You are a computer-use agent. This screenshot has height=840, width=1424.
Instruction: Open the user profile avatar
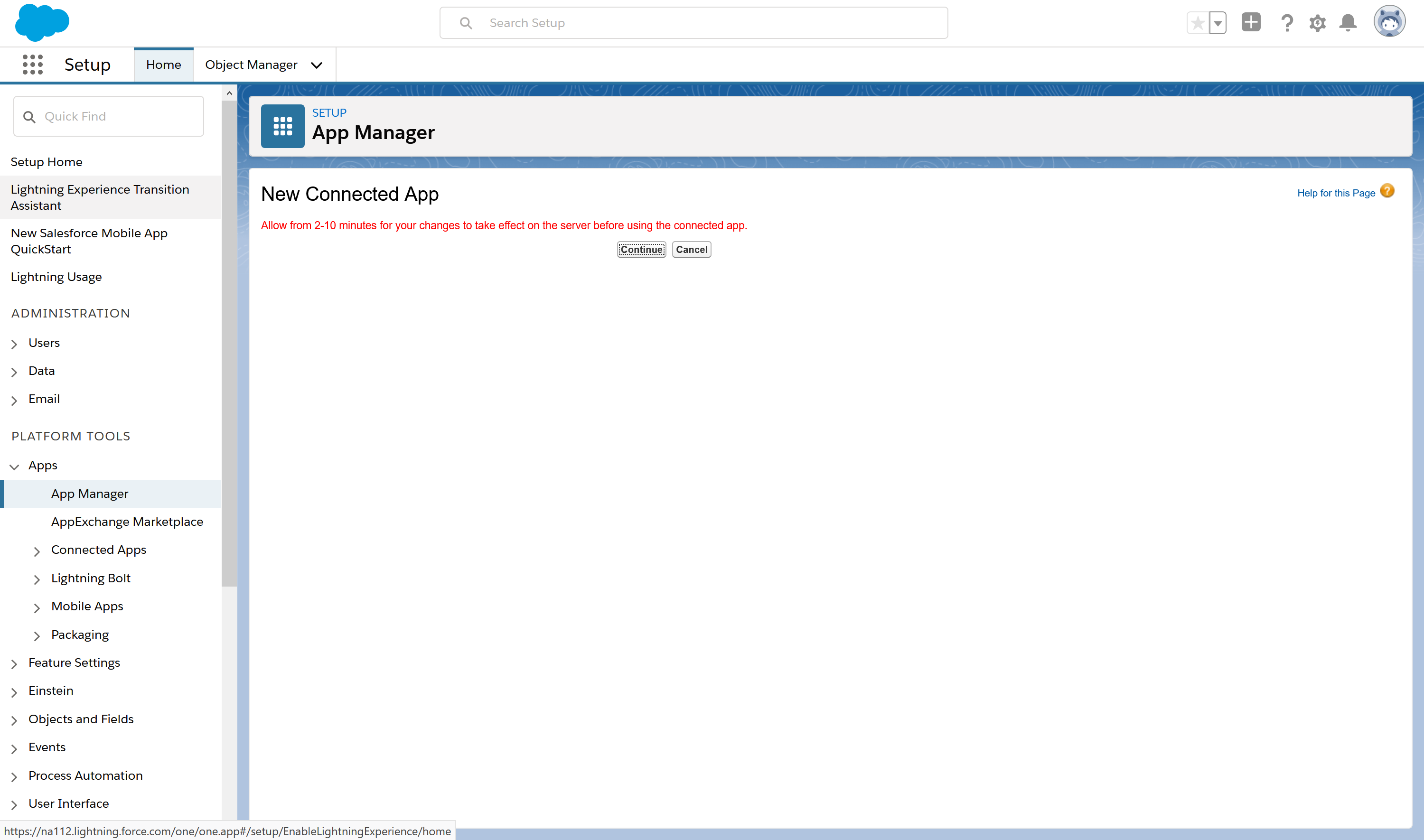1389,22
